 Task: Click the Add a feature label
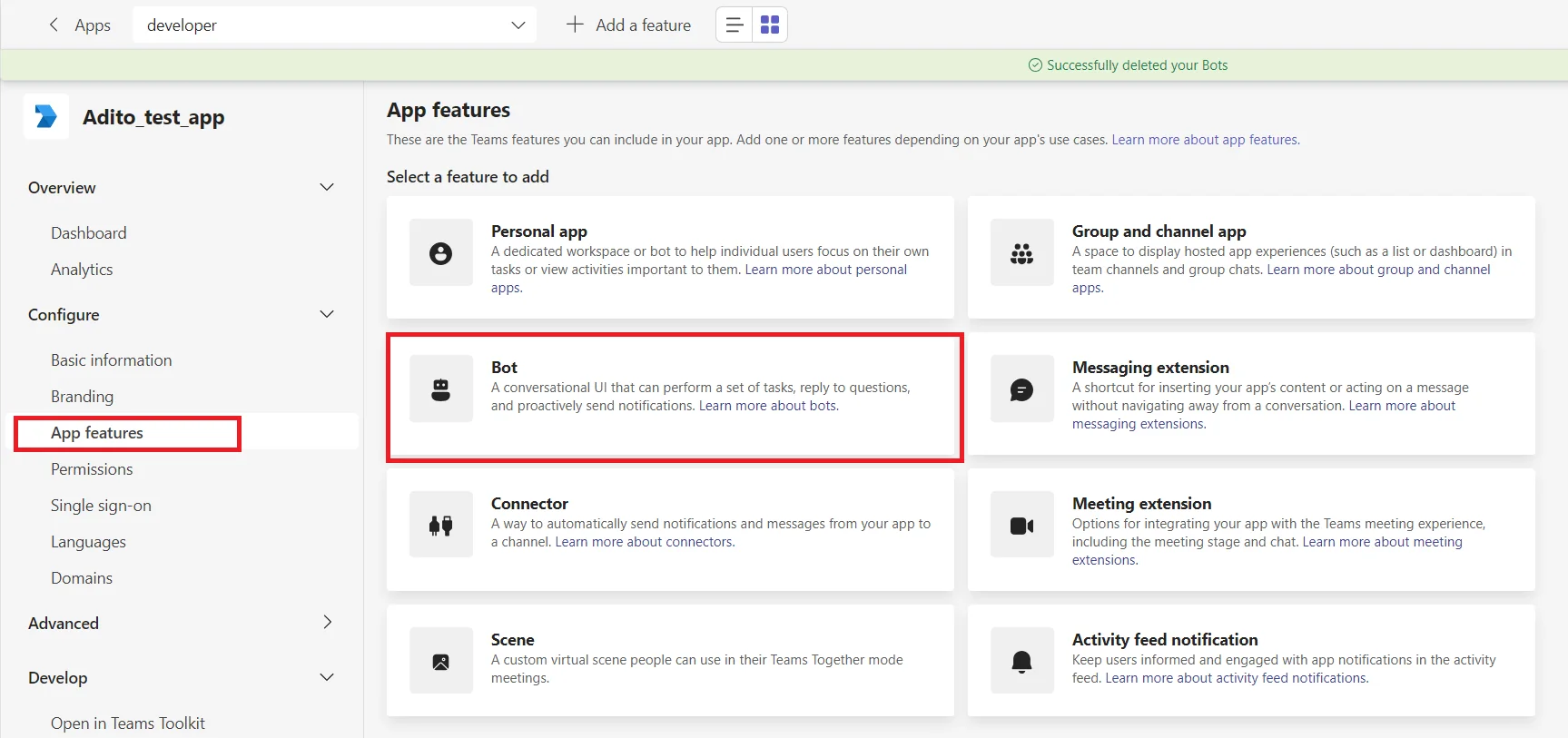pyautogui.click(x=643, y=25)
